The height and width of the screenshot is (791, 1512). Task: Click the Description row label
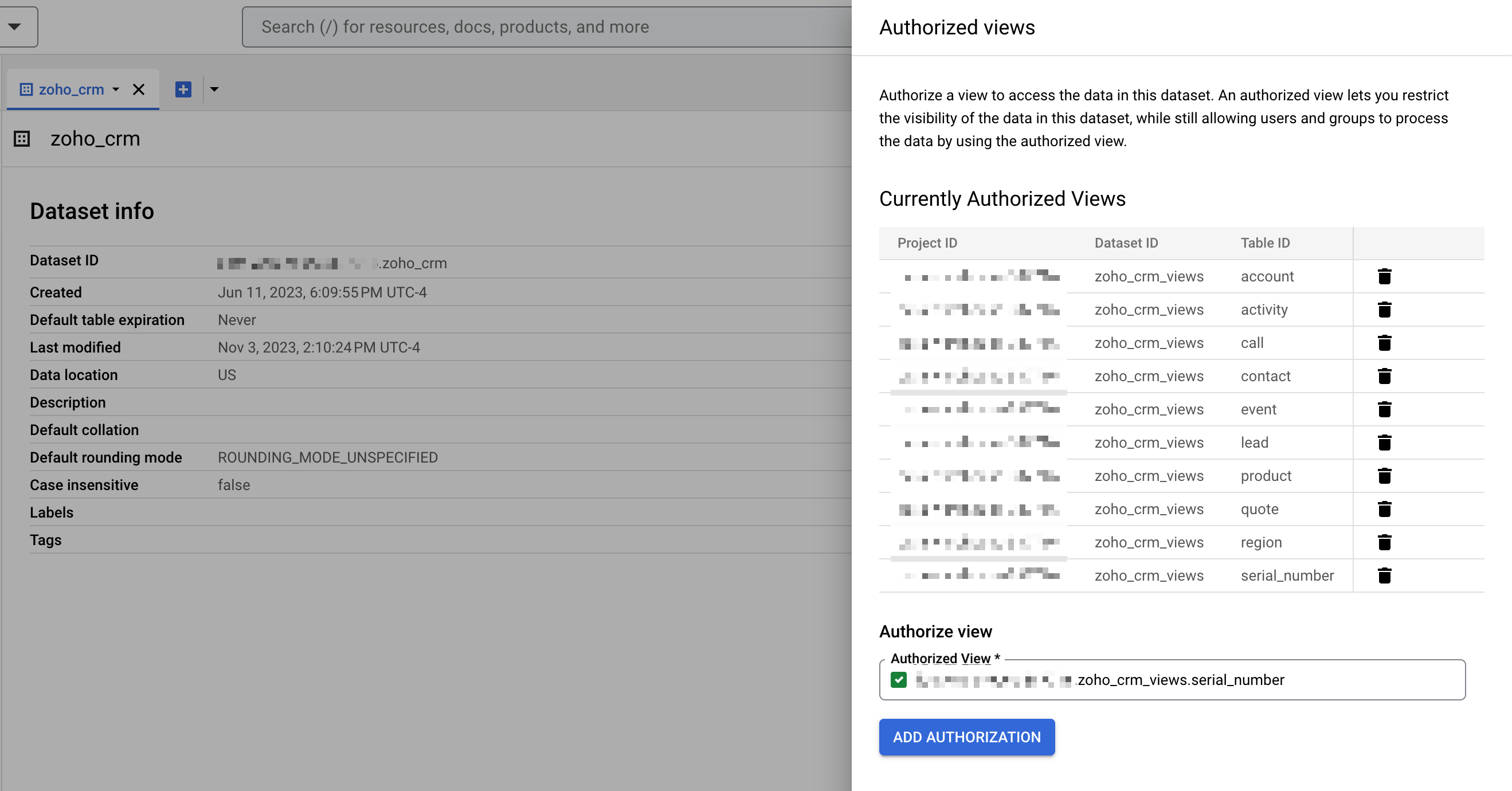(68, 402)
